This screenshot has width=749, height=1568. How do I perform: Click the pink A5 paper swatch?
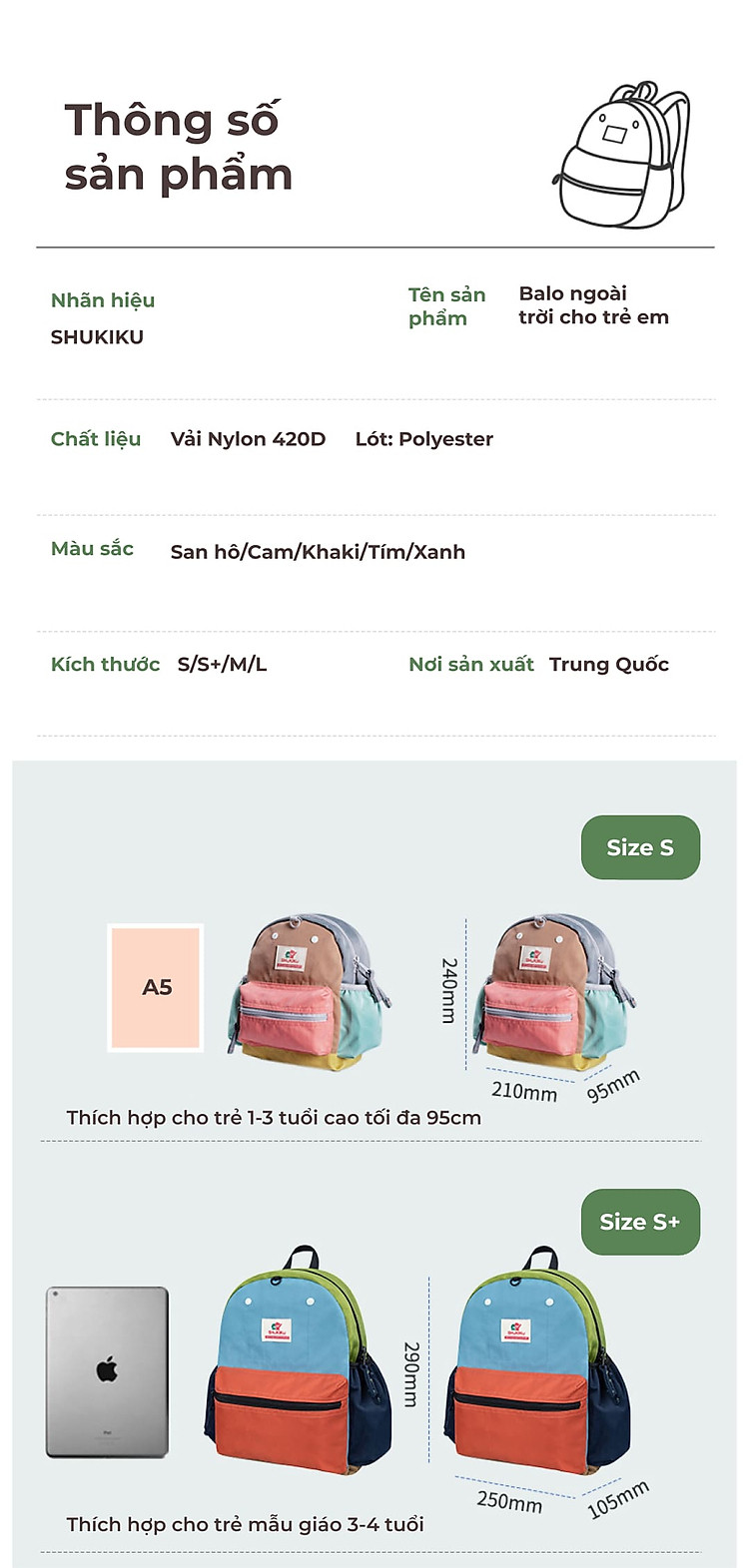tap(156, 987)
